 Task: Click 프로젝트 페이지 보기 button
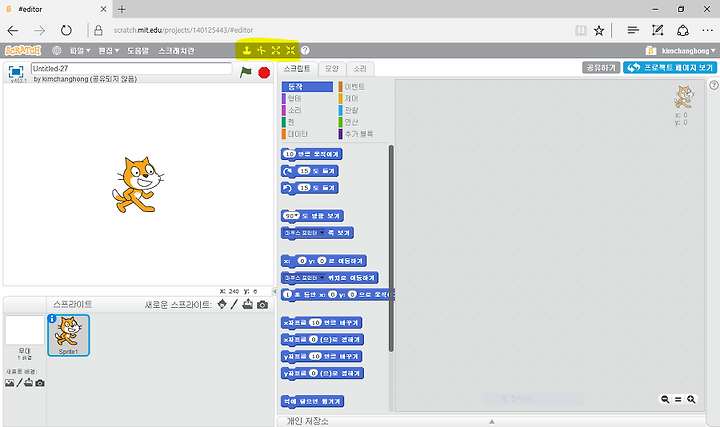pyautogui.click(x=669, y=67)
